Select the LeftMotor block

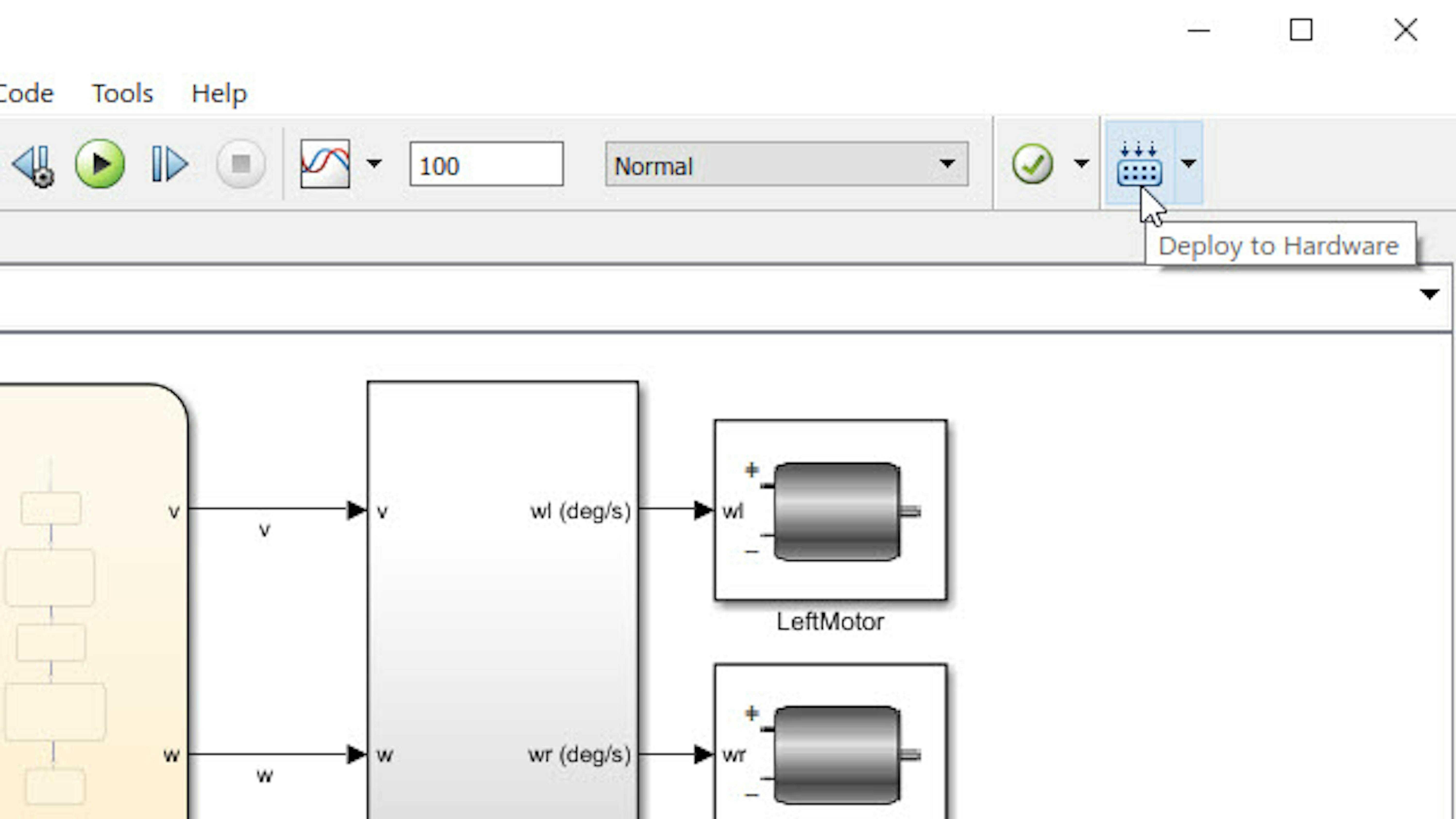click(831, 510)
